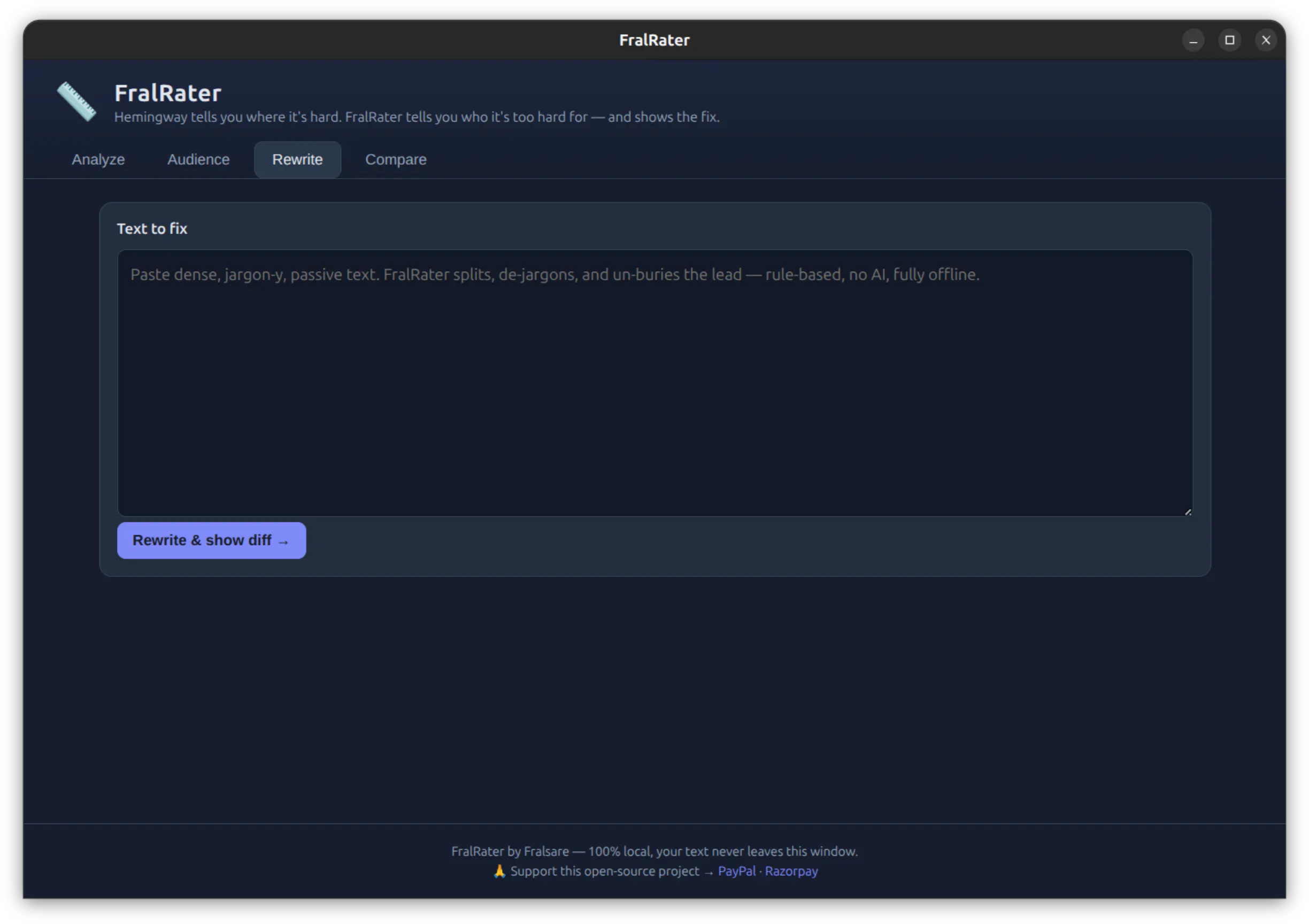The width and height of the screenshot is (1309, 924).
Task: Open the Razorpay support link
Action: (x=791, y=871)
